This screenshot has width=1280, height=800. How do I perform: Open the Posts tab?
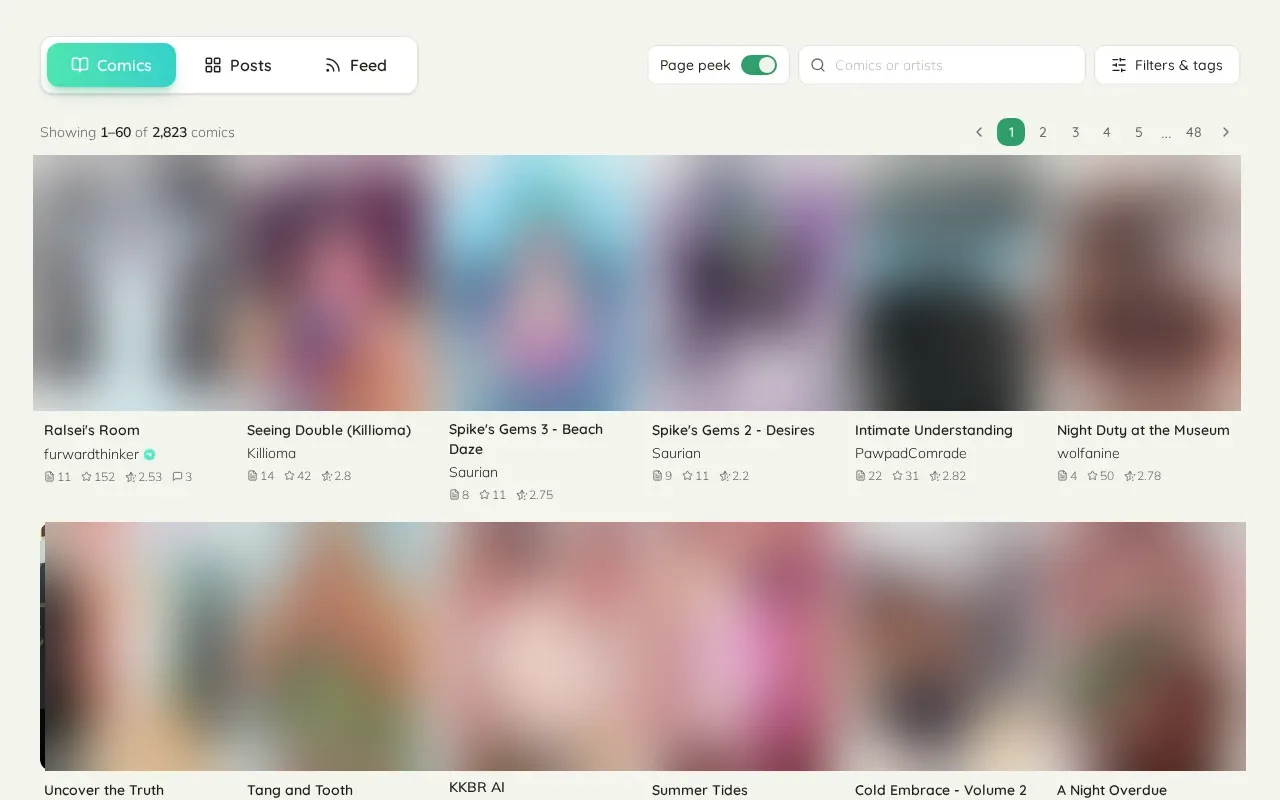238,65
